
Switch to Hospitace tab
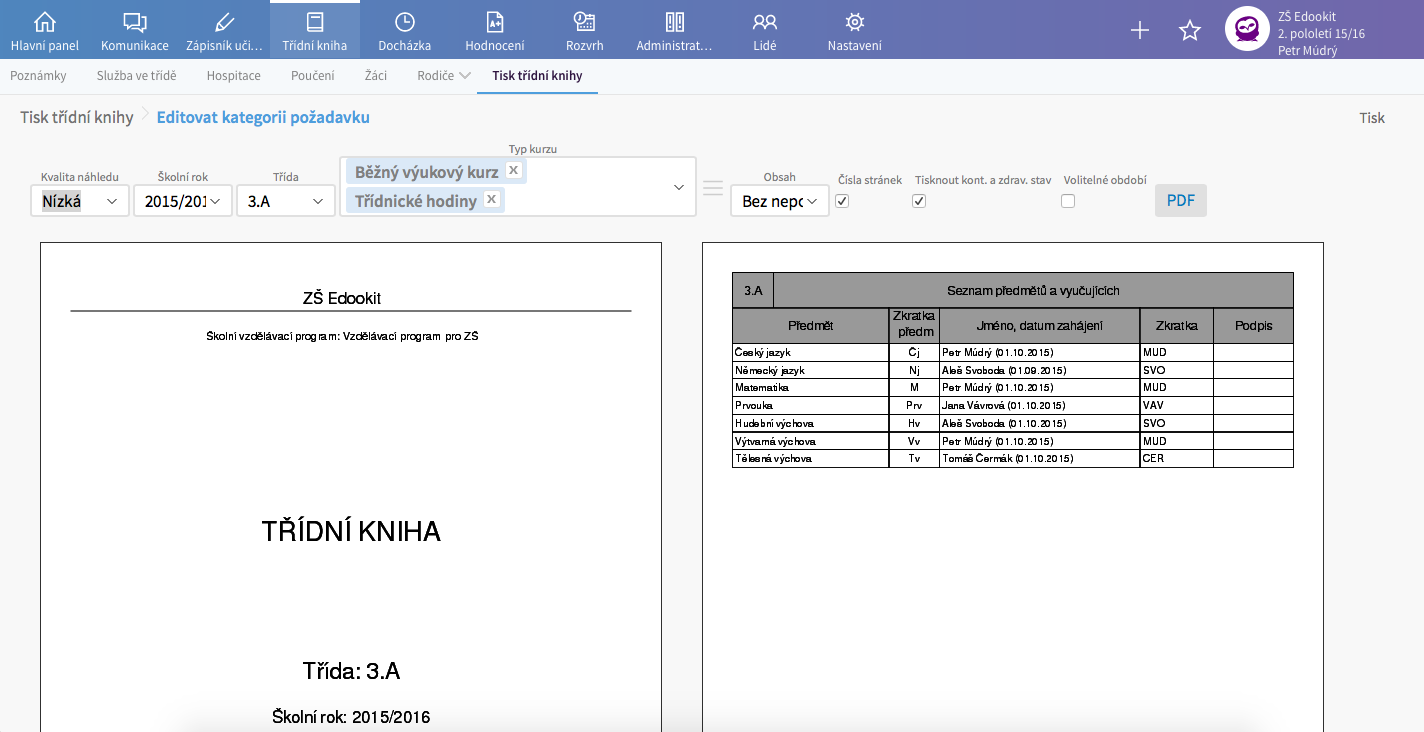click(x=233, y=76)
